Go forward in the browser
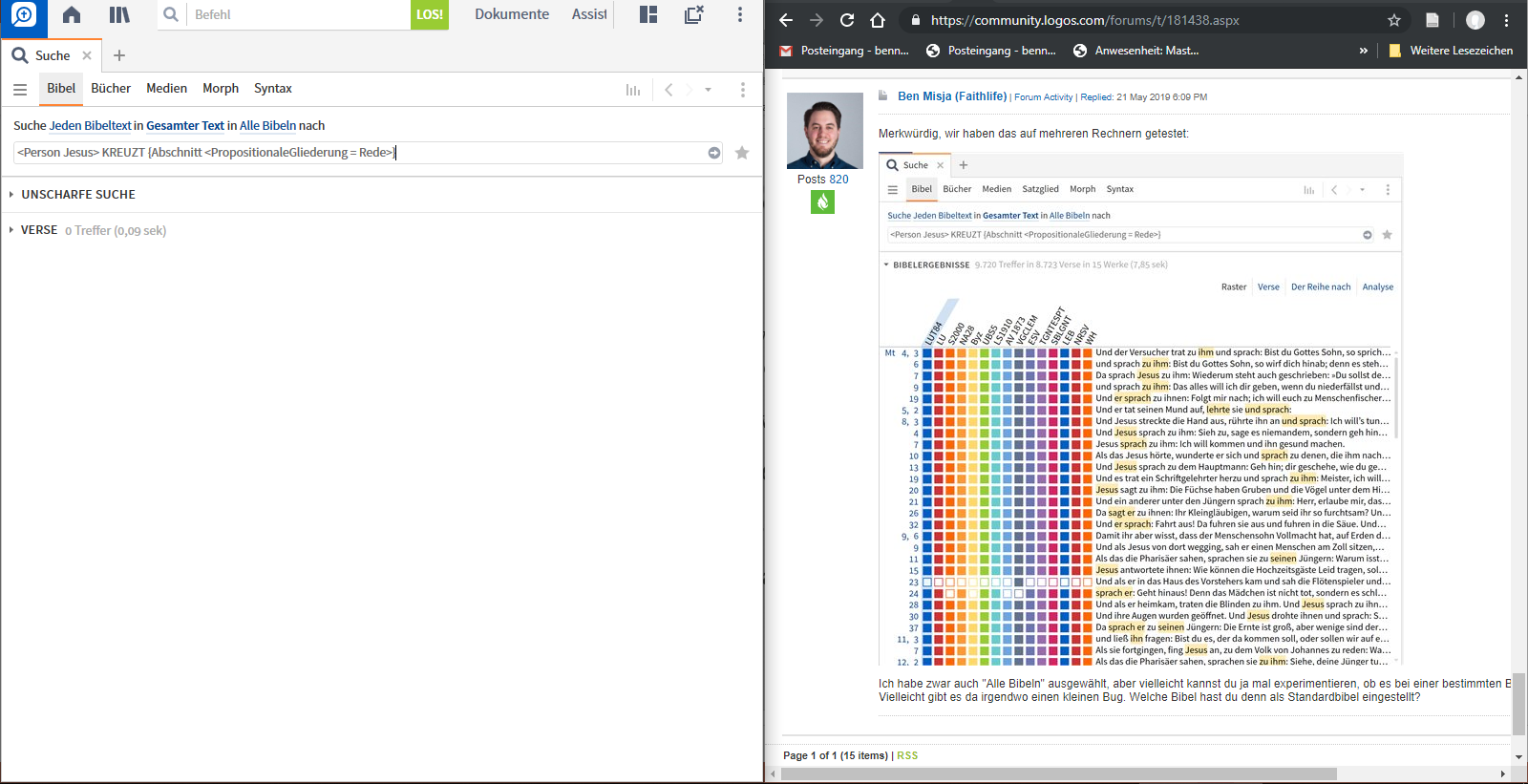 point(817,20)
